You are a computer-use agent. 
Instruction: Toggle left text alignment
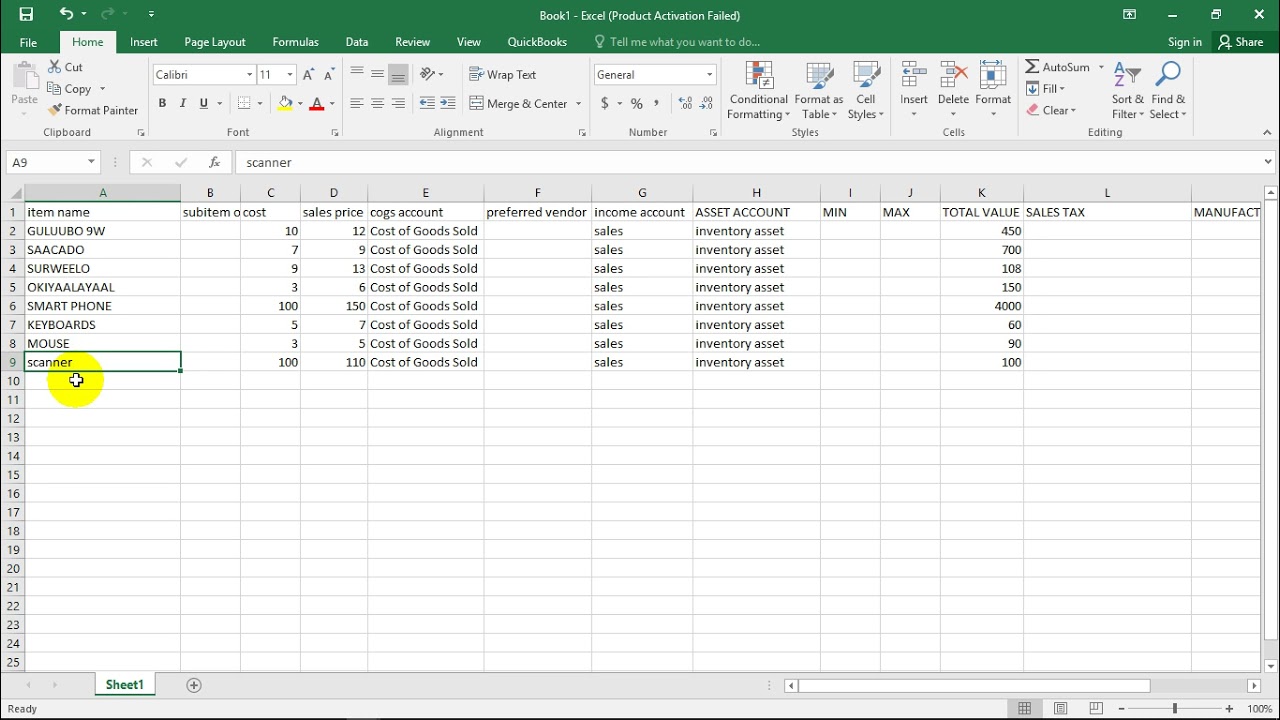[357, 104]
